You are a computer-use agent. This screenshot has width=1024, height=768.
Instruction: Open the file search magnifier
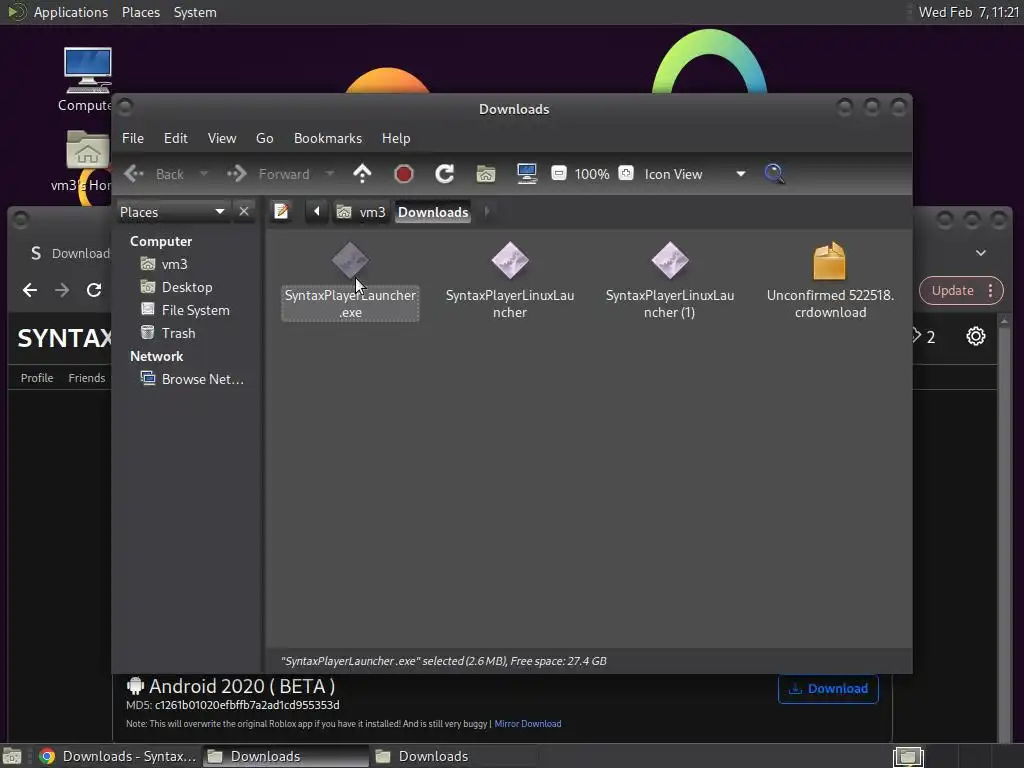pyautogui.click(x=775, y=174)
